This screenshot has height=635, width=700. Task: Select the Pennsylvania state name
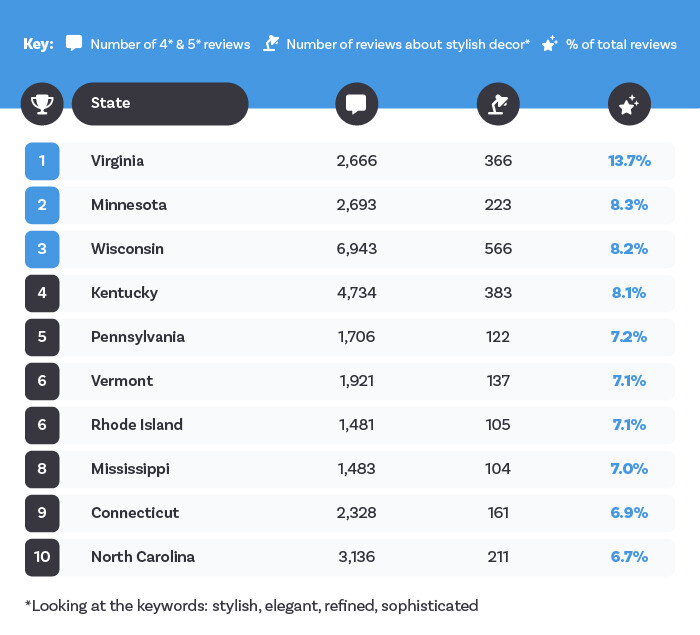tap(138, 337)
